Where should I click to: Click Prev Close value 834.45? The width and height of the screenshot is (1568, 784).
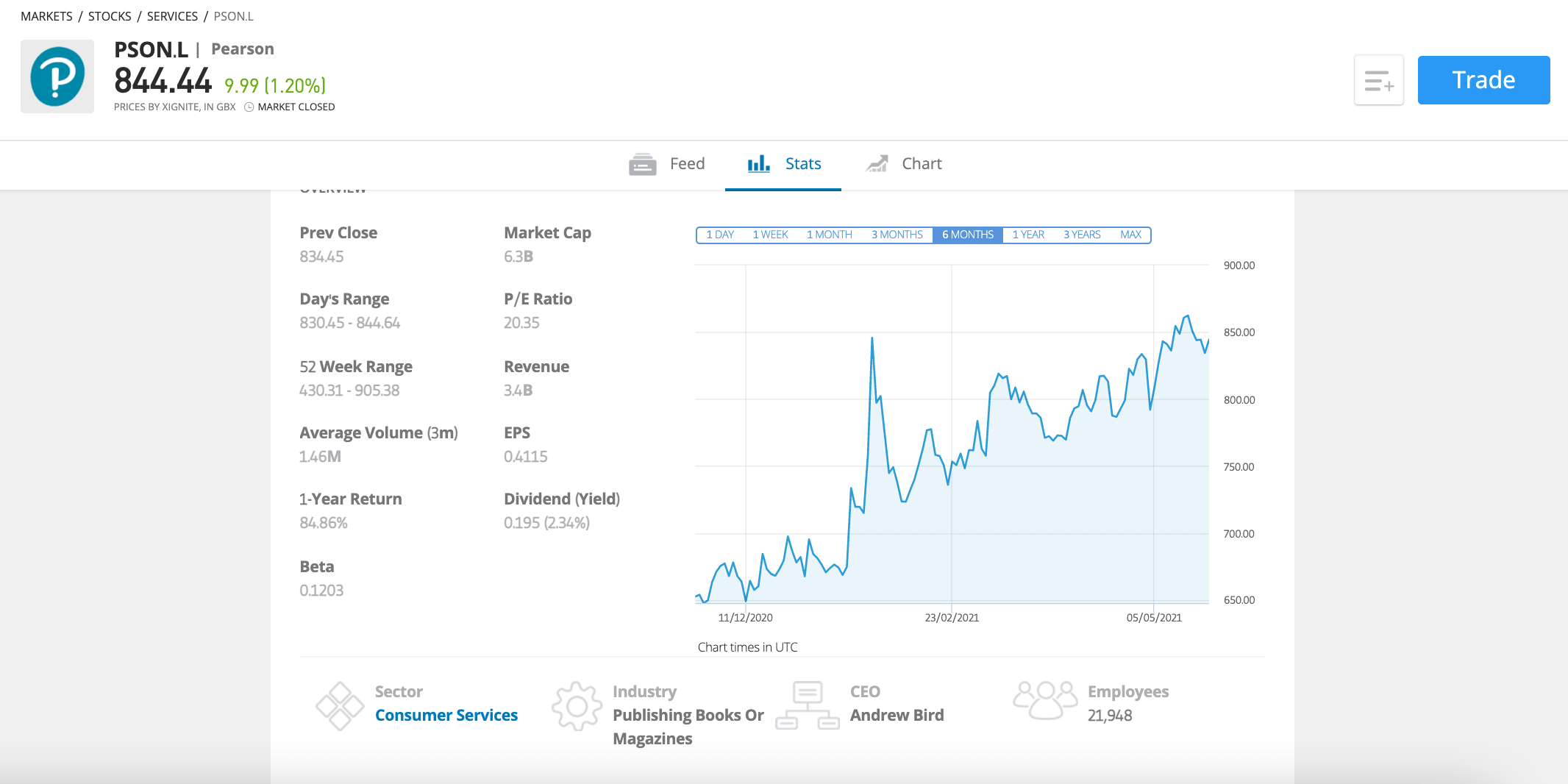point(321,257)
